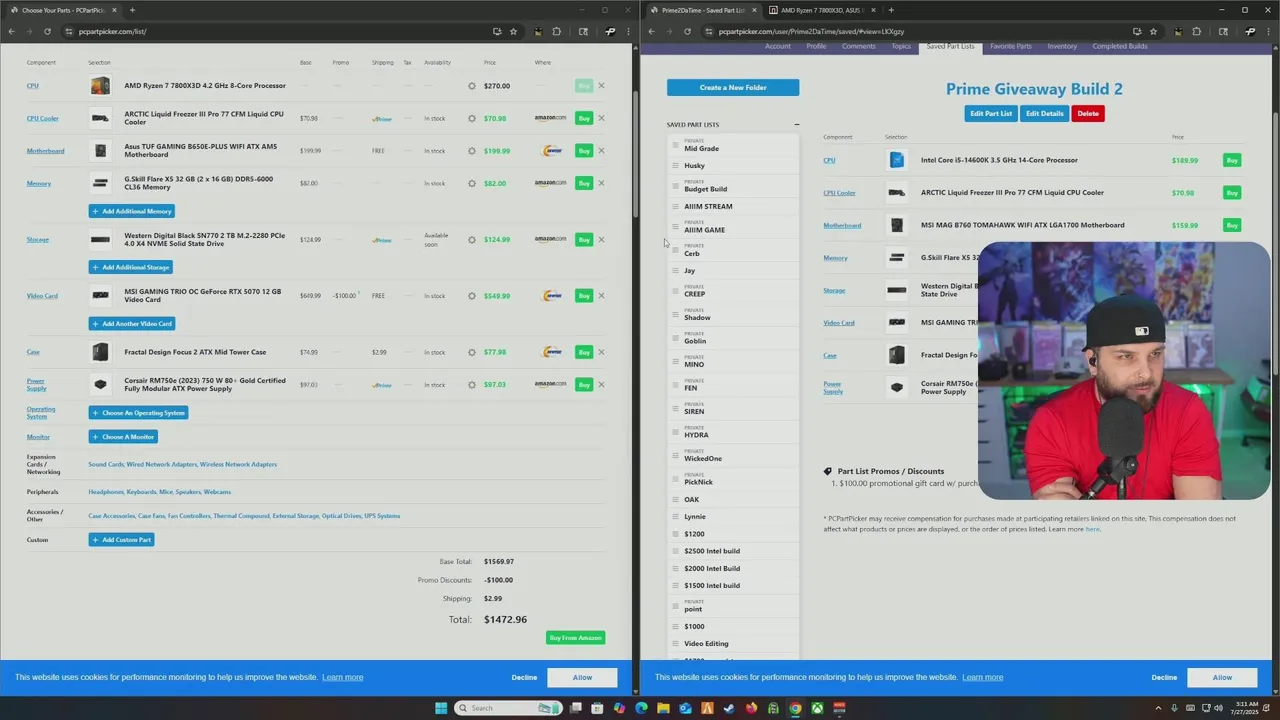Open price settings gear in Motherboard row, left window
Image resolution: width=1280 pixels, height=720 pixels.
tap(472, 151)
